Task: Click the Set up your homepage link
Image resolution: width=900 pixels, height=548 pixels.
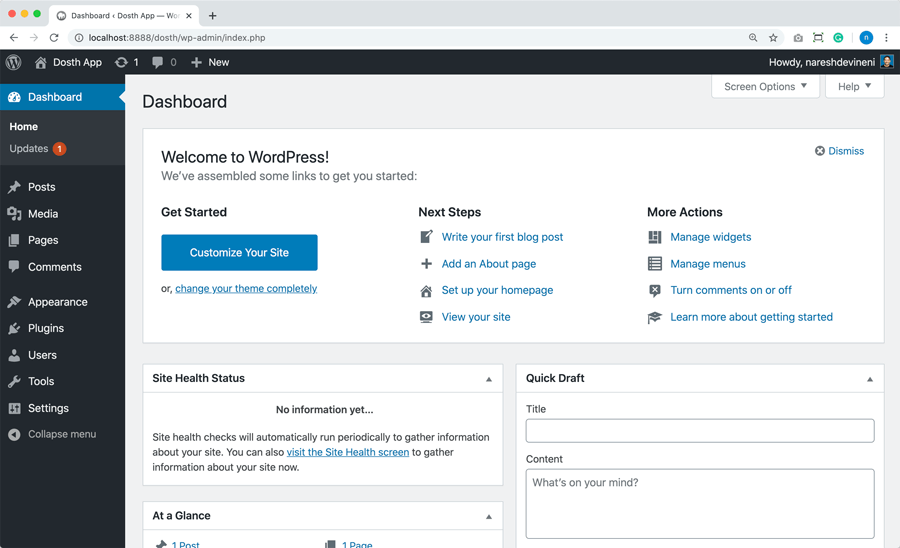Action: (498, 290)
